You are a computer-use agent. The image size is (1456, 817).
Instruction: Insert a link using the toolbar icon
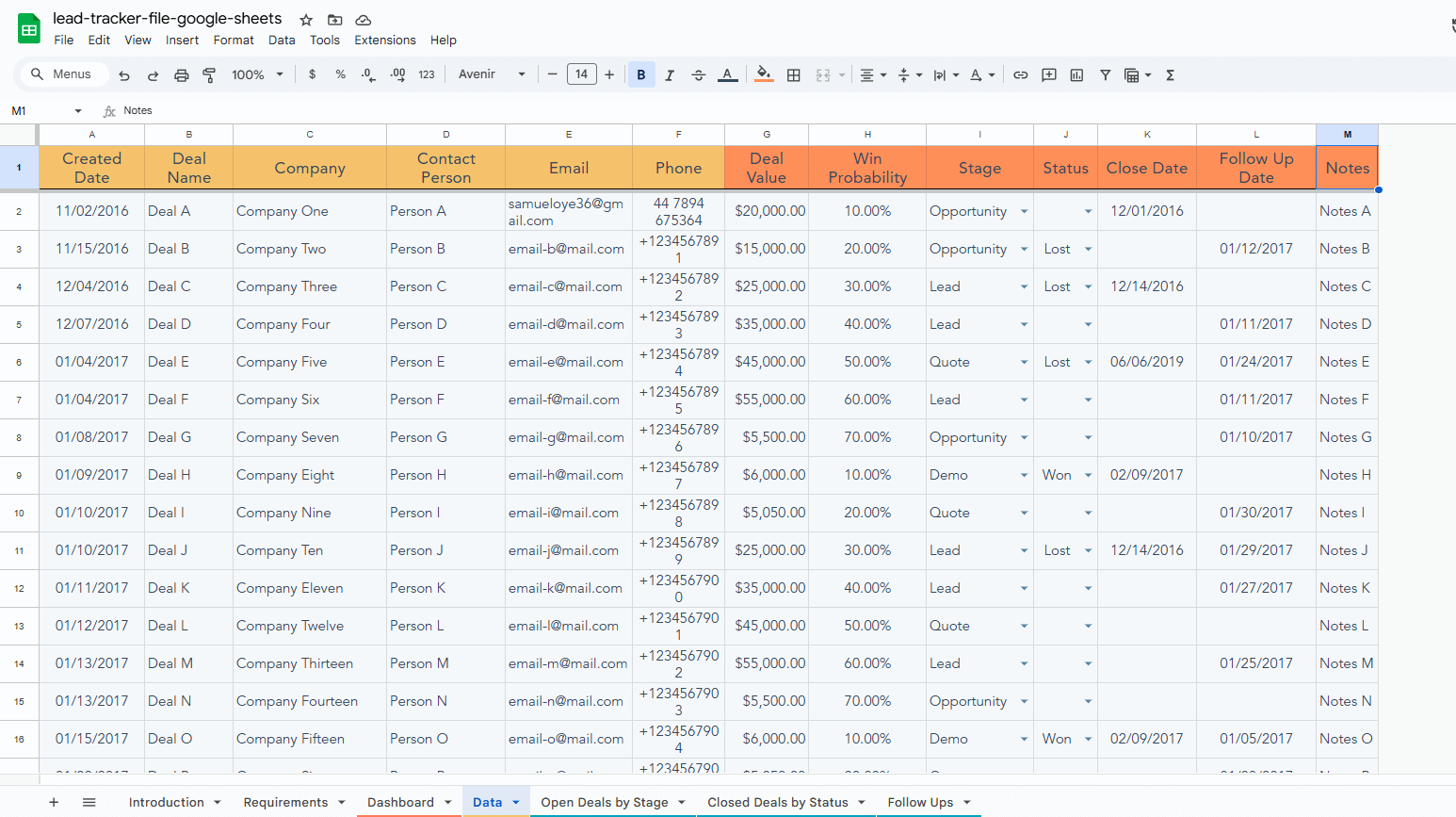pyautogui.click(x=1020, y=74)
